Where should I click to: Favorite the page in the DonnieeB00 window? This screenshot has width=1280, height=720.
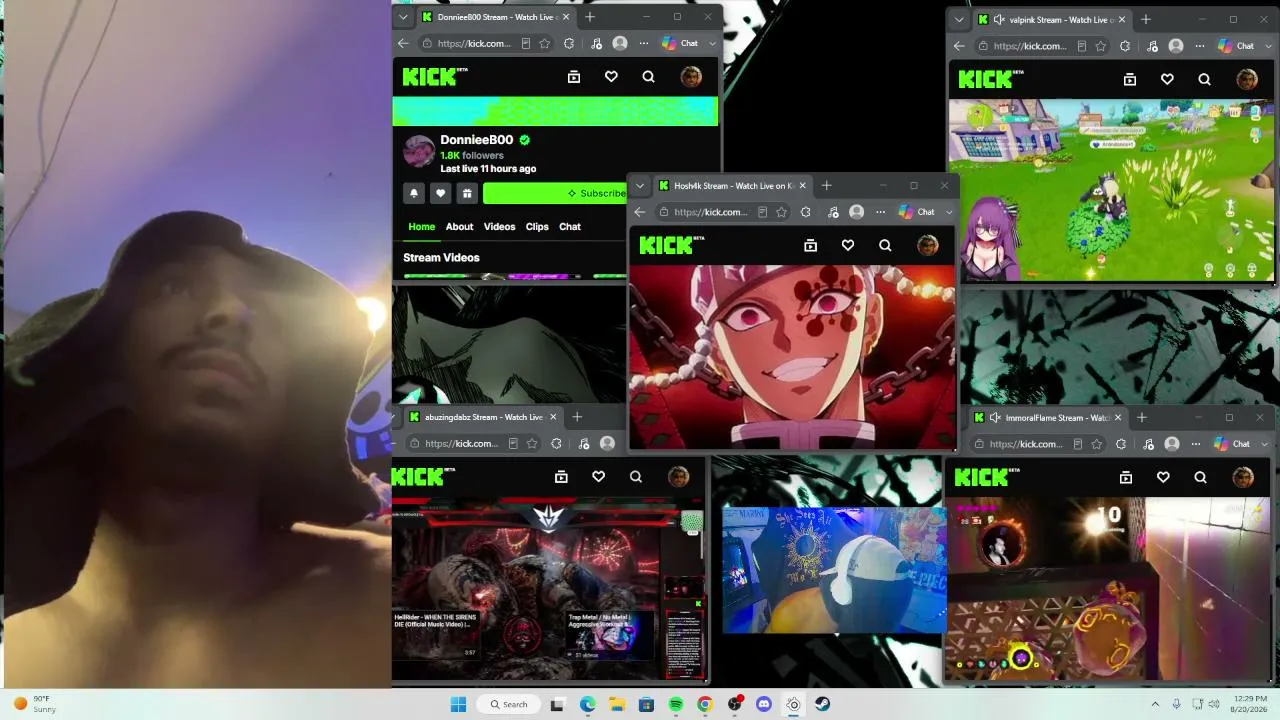(x=545, y=44)
